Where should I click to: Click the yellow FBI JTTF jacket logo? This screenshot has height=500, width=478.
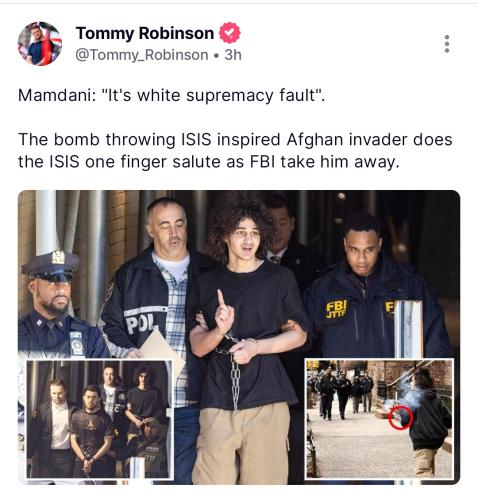coord(336,309)
